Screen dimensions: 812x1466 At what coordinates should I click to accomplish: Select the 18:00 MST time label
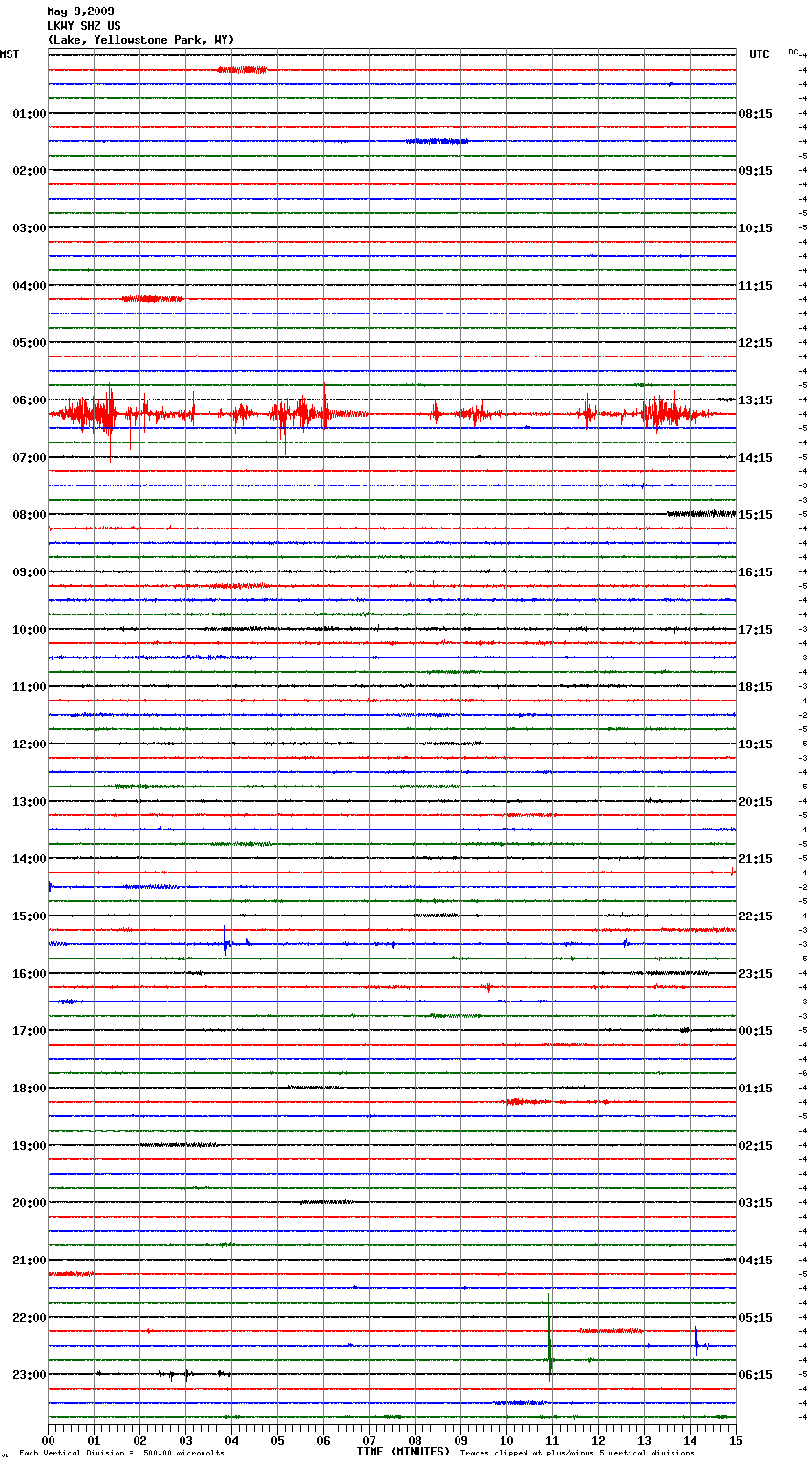[x=30, y=1089]
